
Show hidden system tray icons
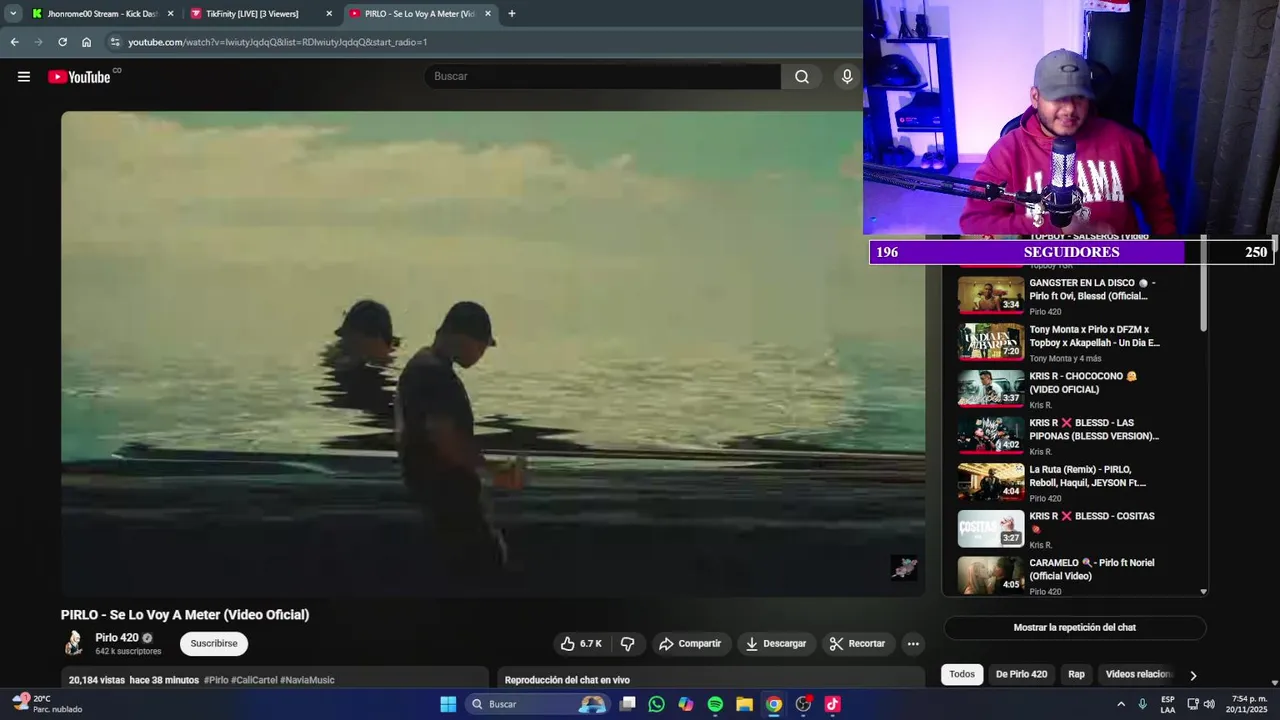click(x=1121, y=704)
